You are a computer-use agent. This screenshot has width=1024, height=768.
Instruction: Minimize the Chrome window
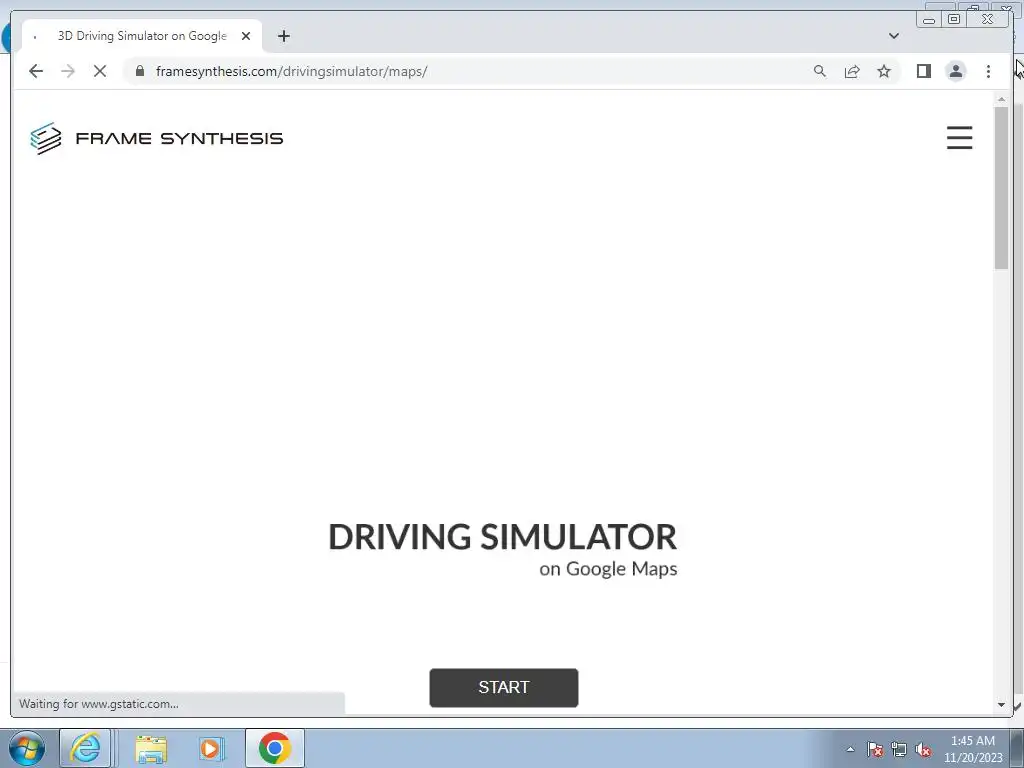929,19
